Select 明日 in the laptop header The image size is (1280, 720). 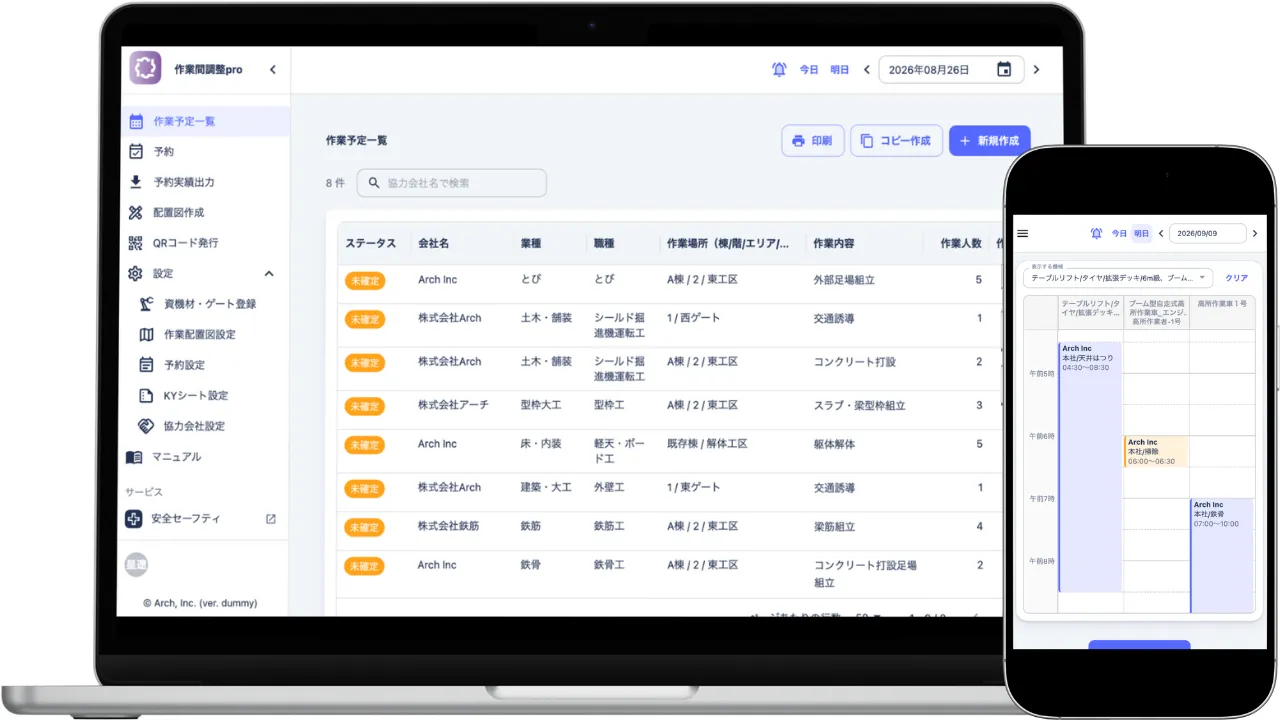(840, 70)
